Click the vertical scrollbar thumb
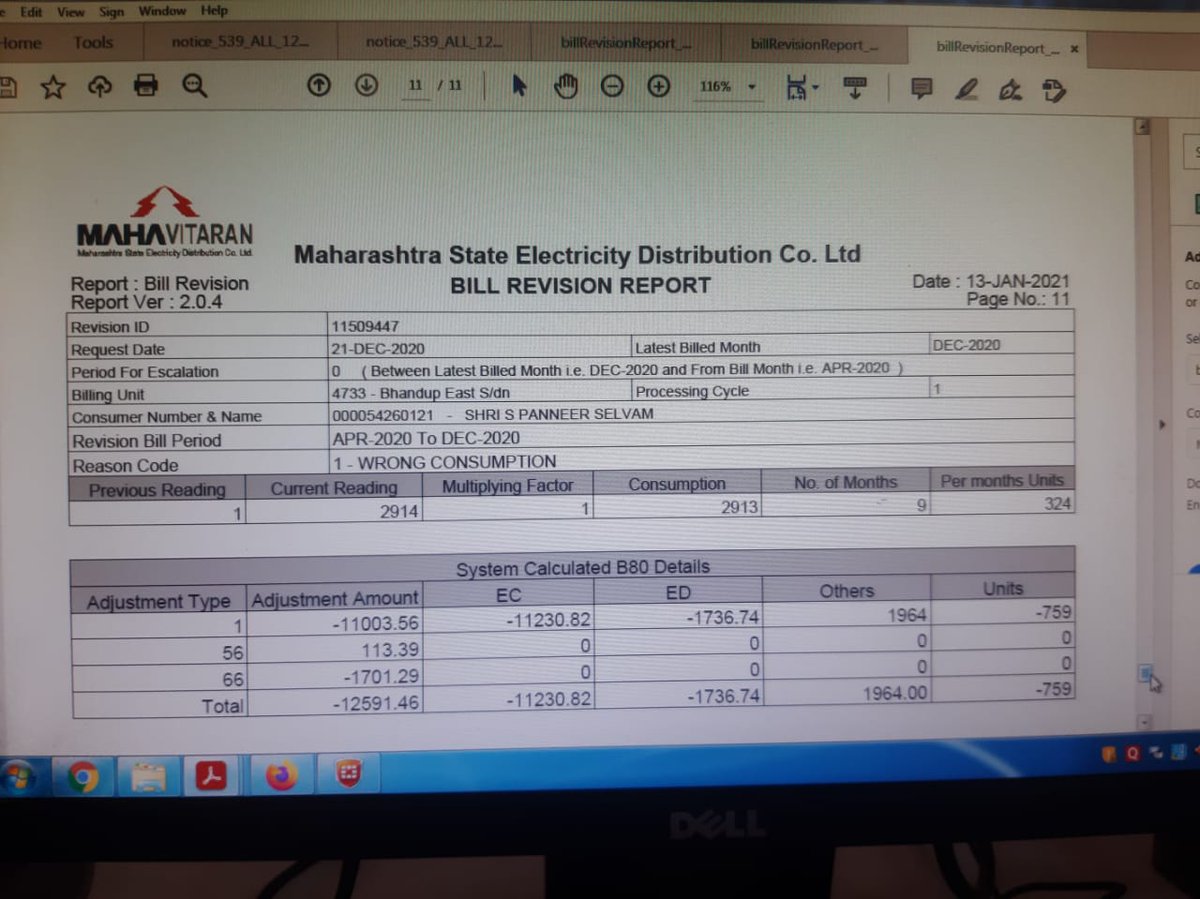 pyautogui.click(x=1145, y=674)
